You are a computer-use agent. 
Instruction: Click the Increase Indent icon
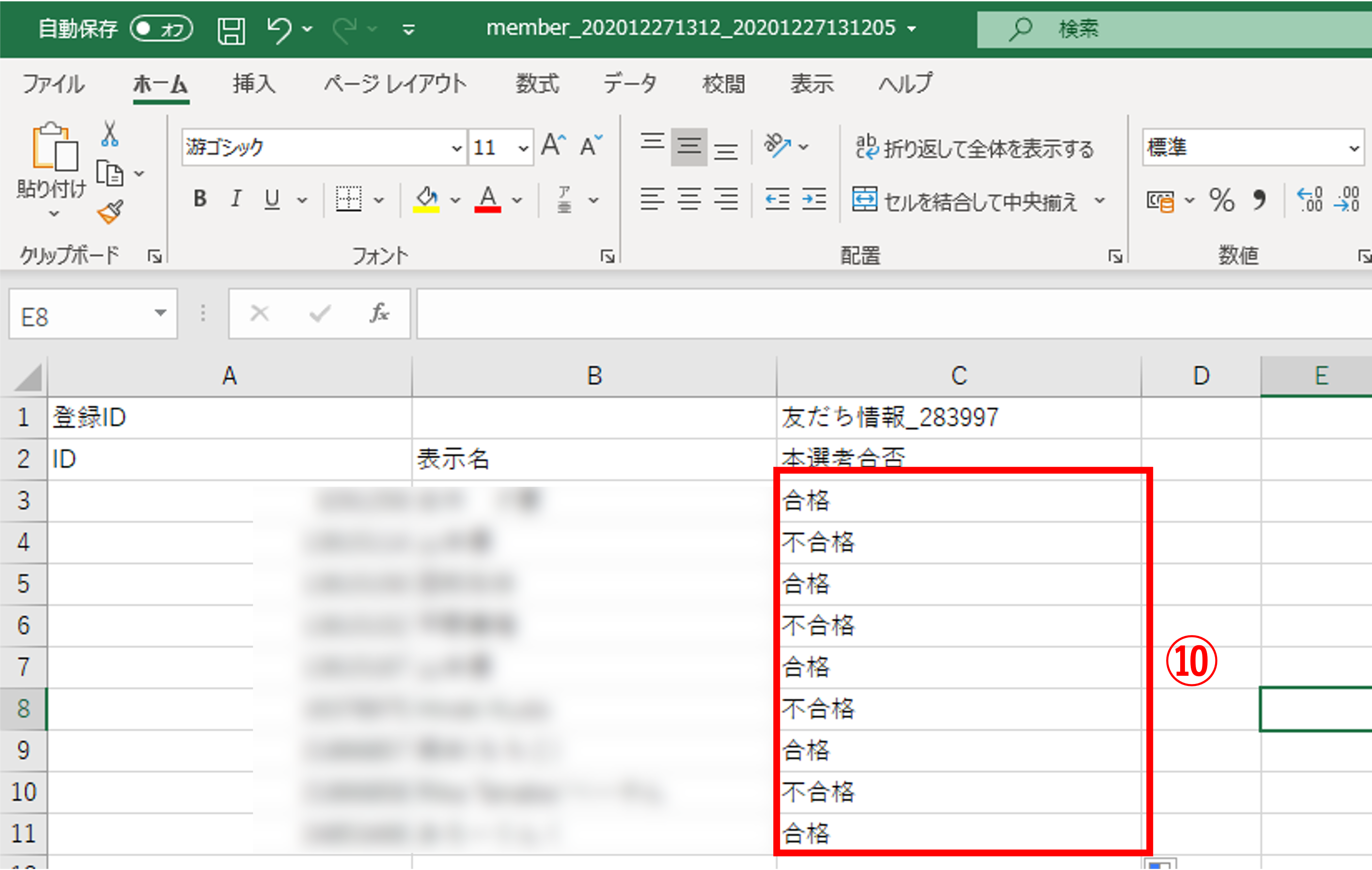pos(813,199)
